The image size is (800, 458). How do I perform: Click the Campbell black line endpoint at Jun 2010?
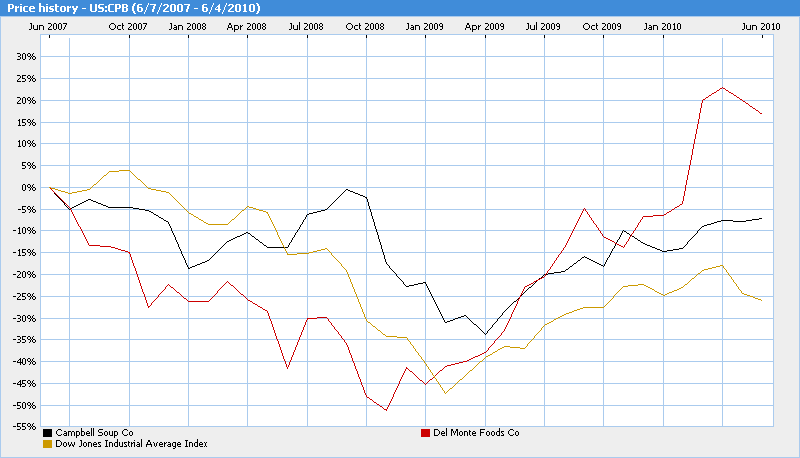[x=762, y=218]
